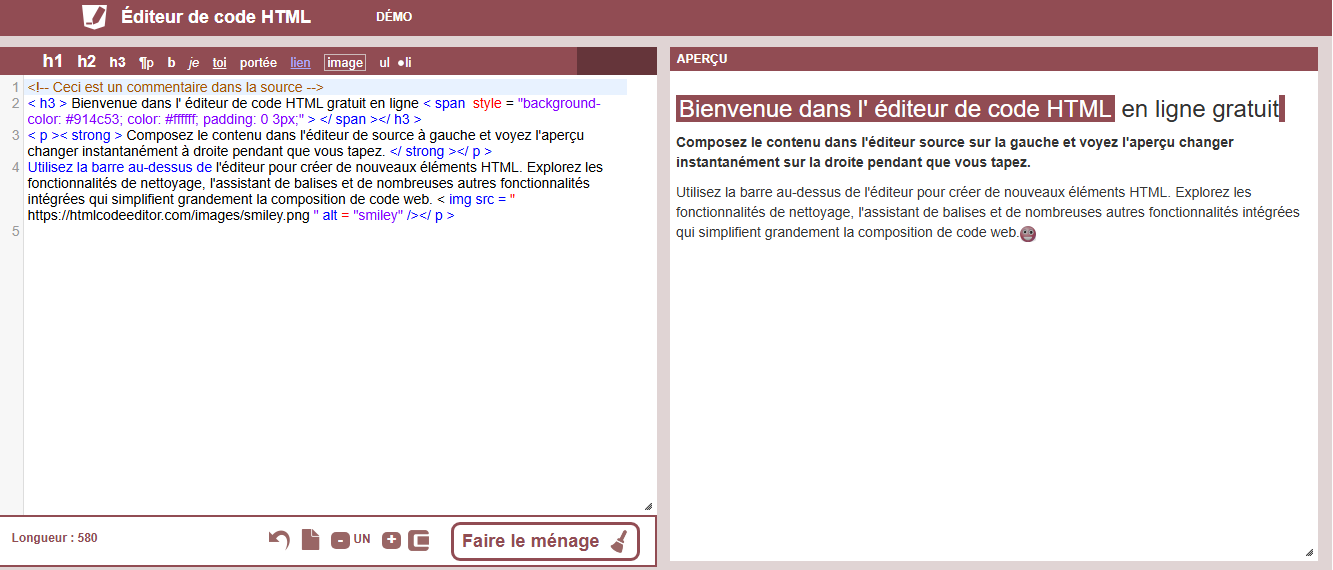1333x570 pixels.
Task: Click the dark block at the toolbar's end
Action: coord(617,61)
